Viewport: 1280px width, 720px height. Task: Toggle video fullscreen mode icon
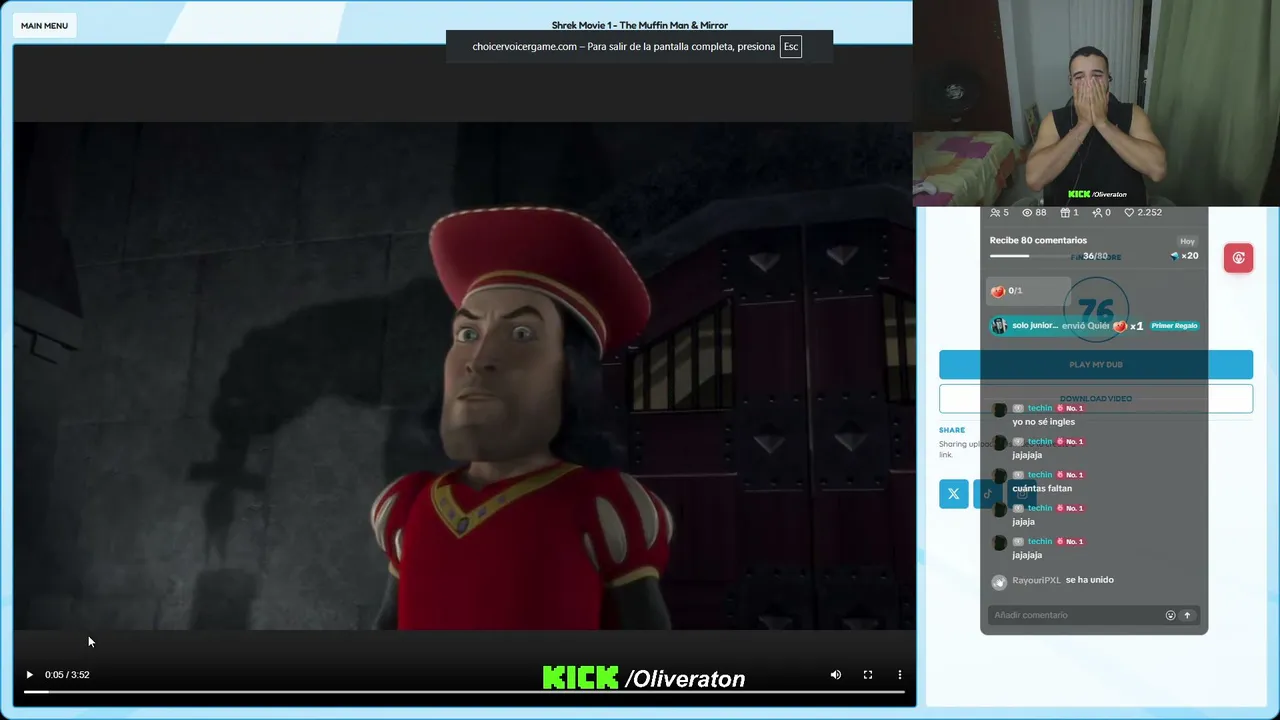coord(868,675)
